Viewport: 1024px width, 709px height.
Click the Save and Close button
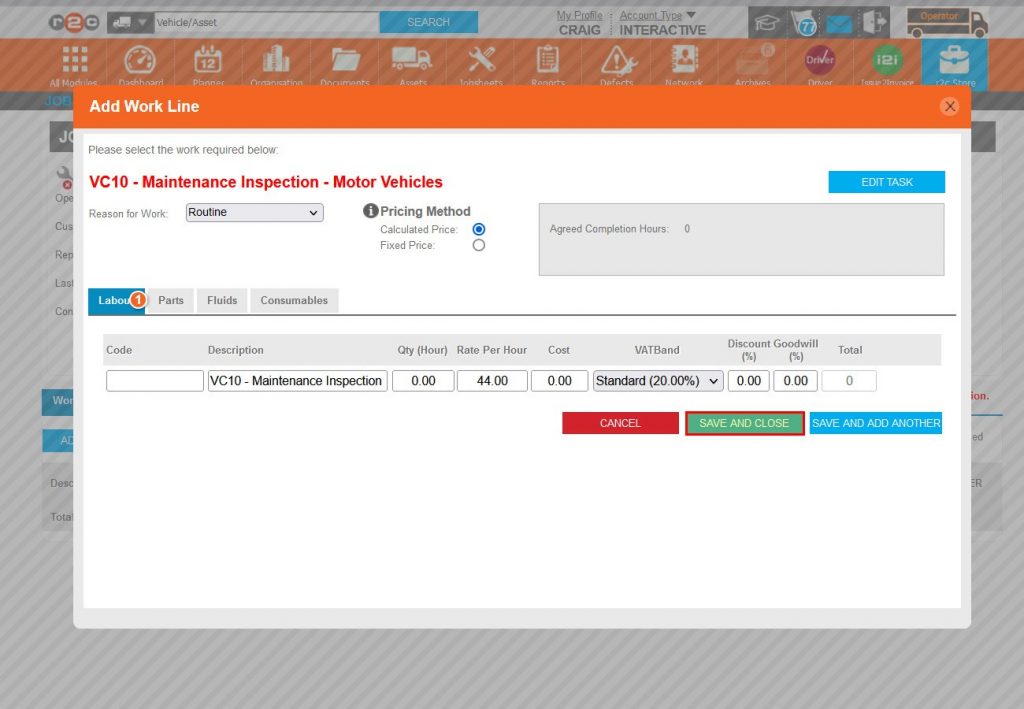pos(744,423)
